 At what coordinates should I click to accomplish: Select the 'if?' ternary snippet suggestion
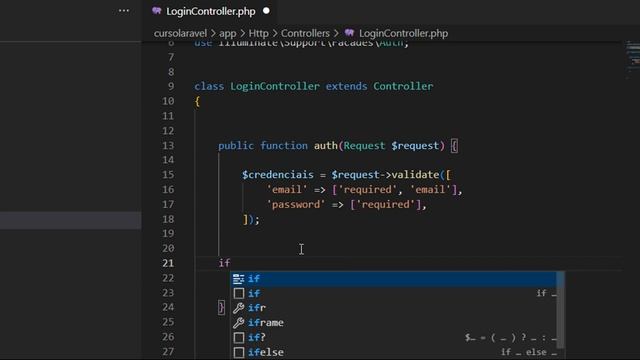coord(394,338)
